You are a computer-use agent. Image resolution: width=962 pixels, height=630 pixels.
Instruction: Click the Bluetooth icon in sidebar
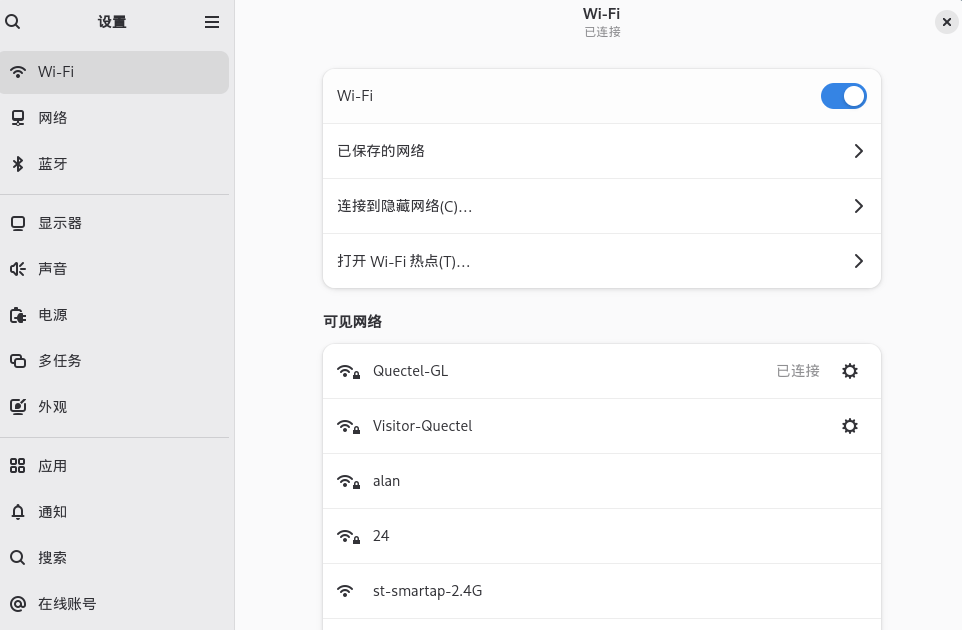(17, 164)
